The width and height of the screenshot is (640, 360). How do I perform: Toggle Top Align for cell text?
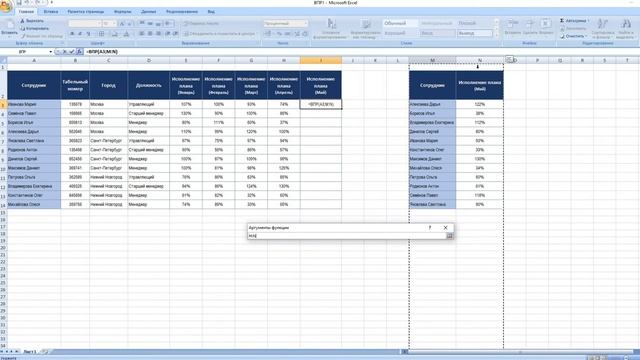(142, 24)
